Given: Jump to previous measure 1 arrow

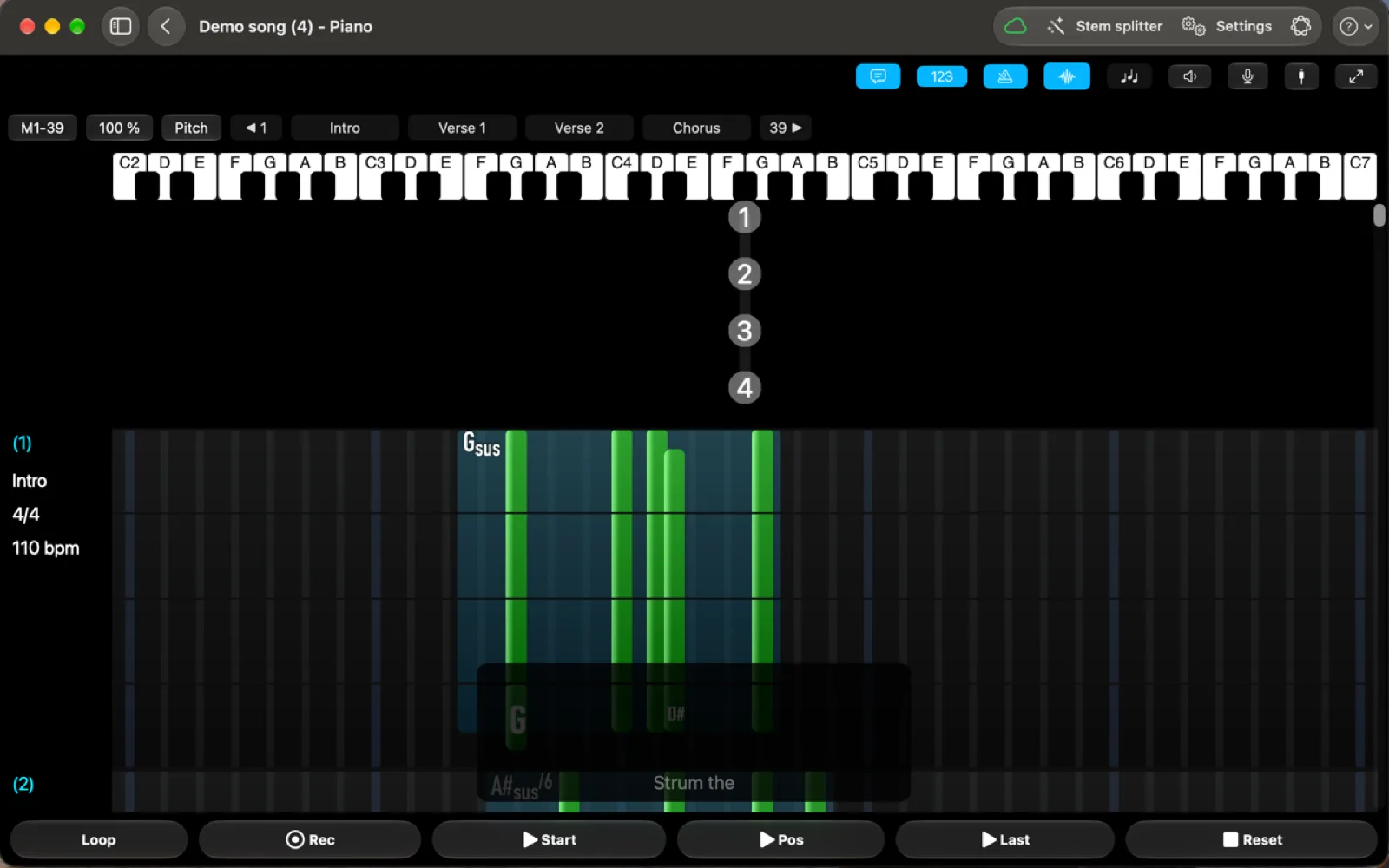Looking at the screenshot, I should (256, 128).
